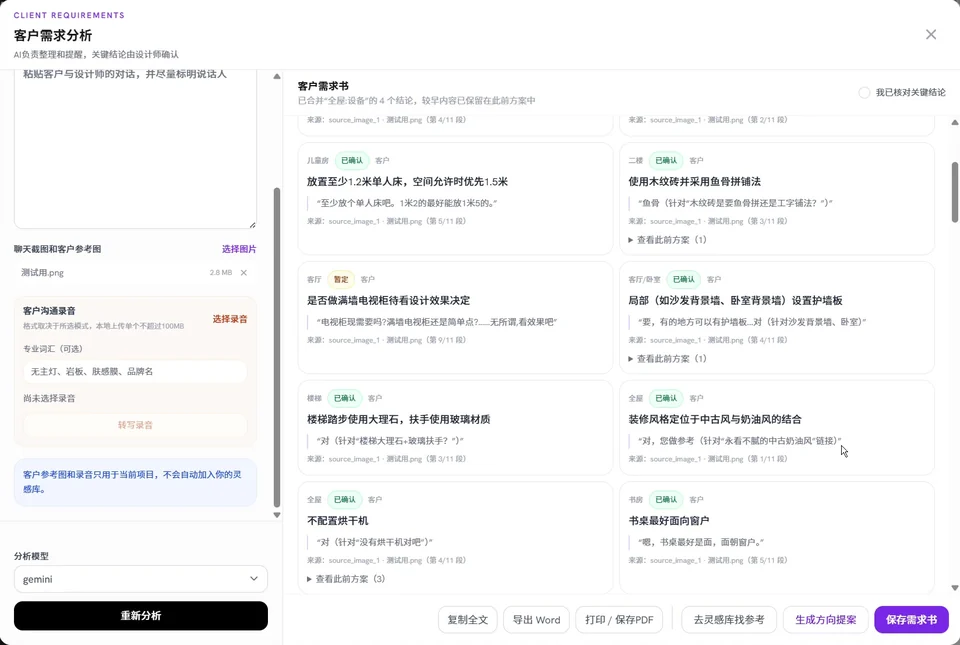Click 已确认 tag on 二楼 card
Image resolution: width=960 pixels, height=645 pixels.
666,160
